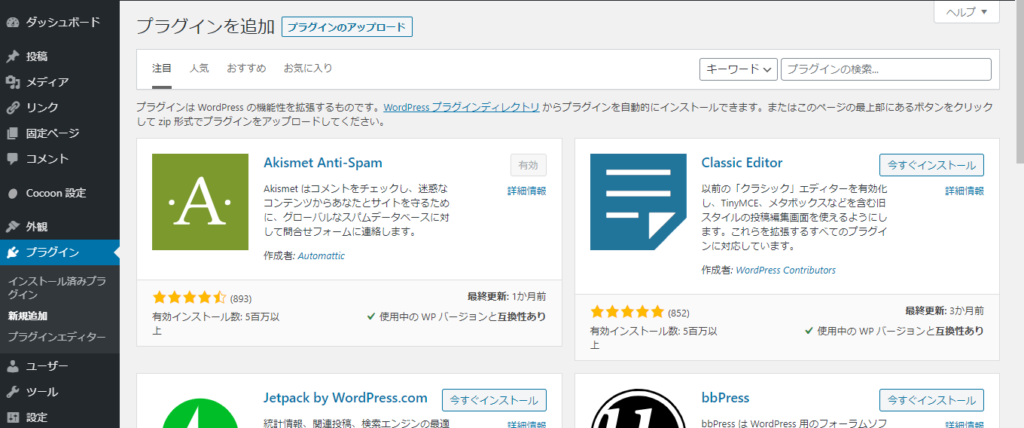The image size is (1024, 428).
Task: Open the キーワード search type dropdown
Action: tap(738, 69)
